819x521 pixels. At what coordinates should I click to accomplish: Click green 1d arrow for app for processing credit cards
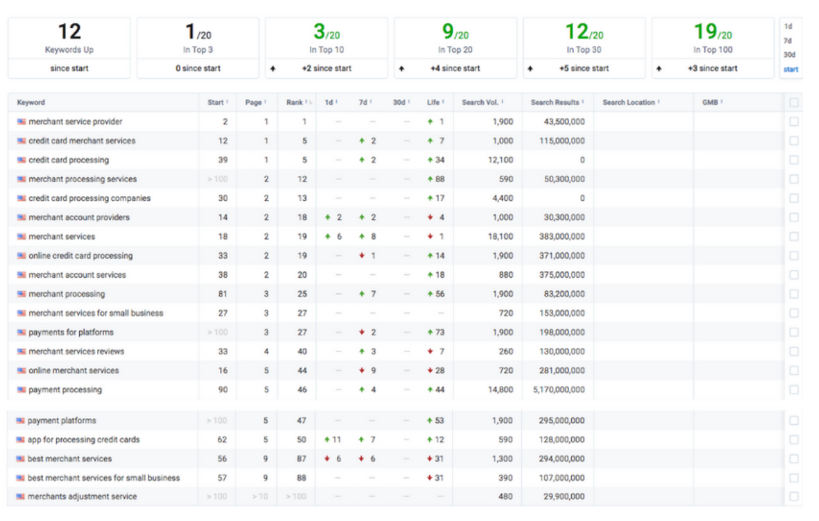[327, 439]
